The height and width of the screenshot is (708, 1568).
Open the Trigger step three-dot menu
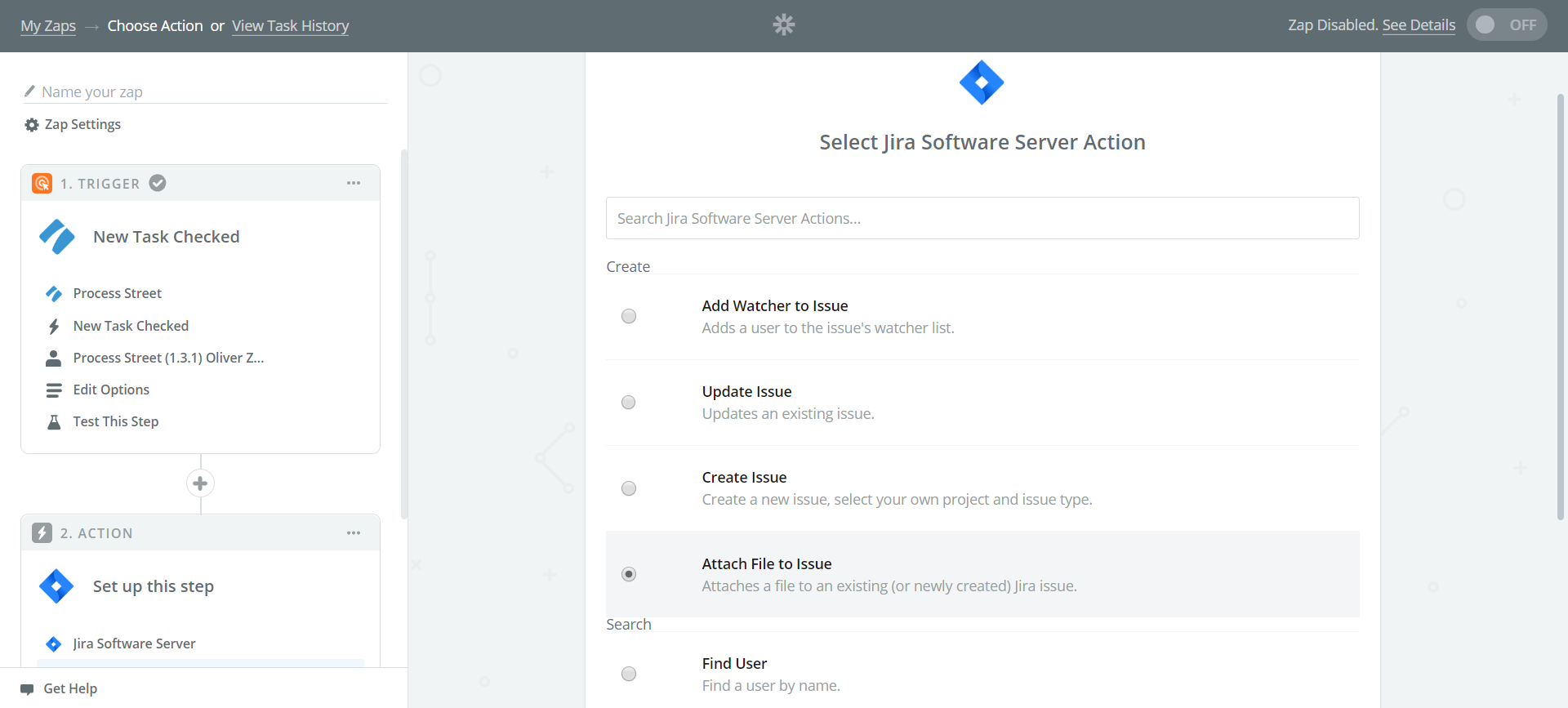click(354, 183)
